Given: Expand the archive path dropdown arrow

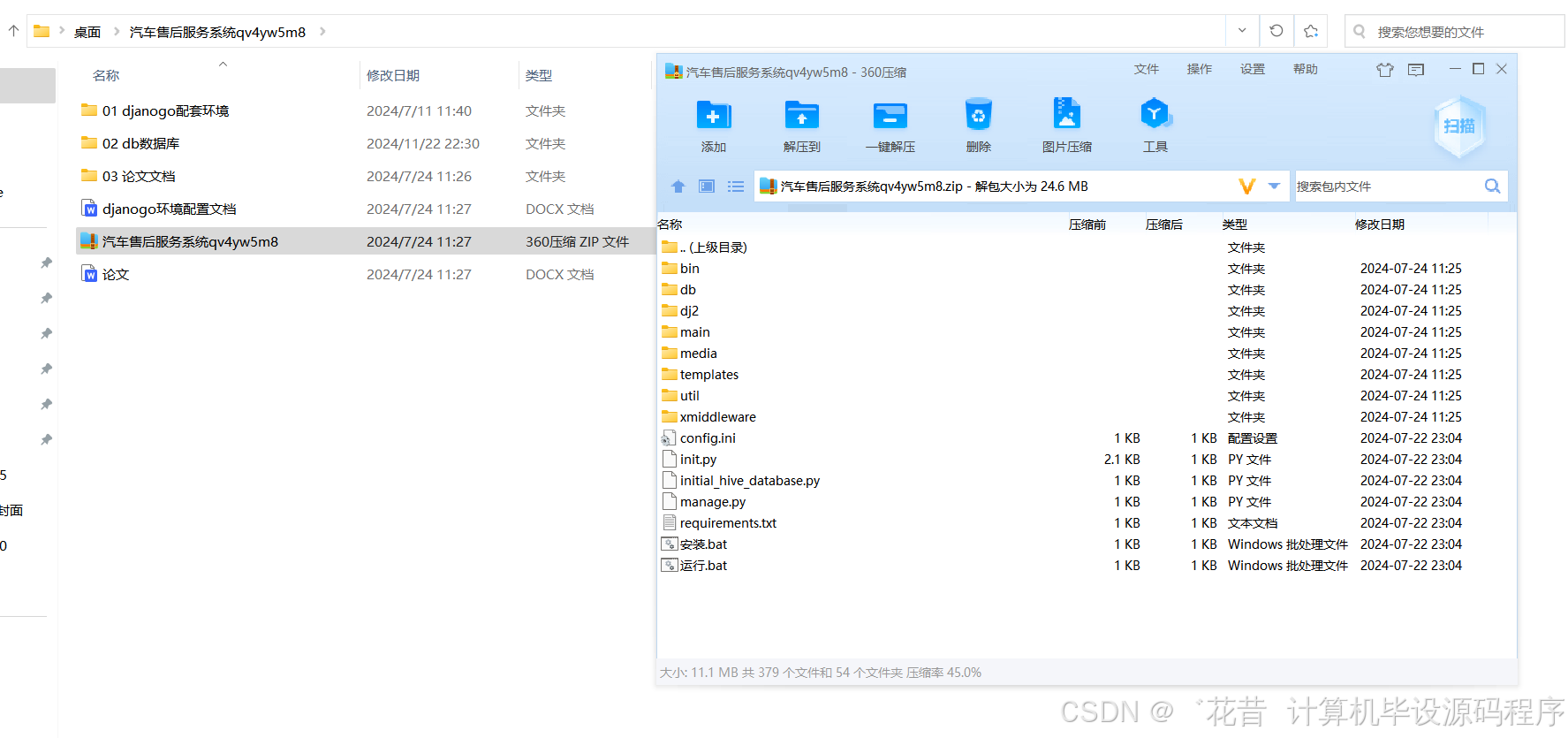Looking at the screenshot, I should (x=1274, y=186).
